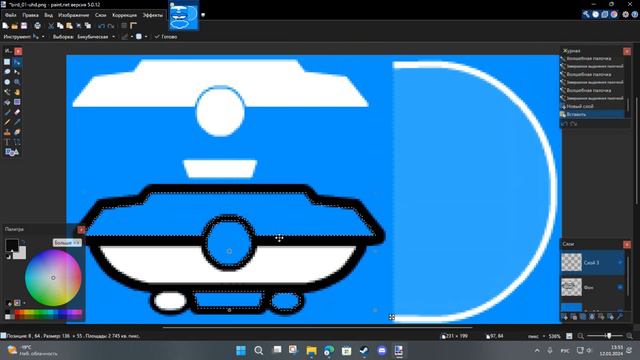This screenshot has height=360, width=640.
Task: Click the Copy toolbar icon
Action: pos(60,26)
